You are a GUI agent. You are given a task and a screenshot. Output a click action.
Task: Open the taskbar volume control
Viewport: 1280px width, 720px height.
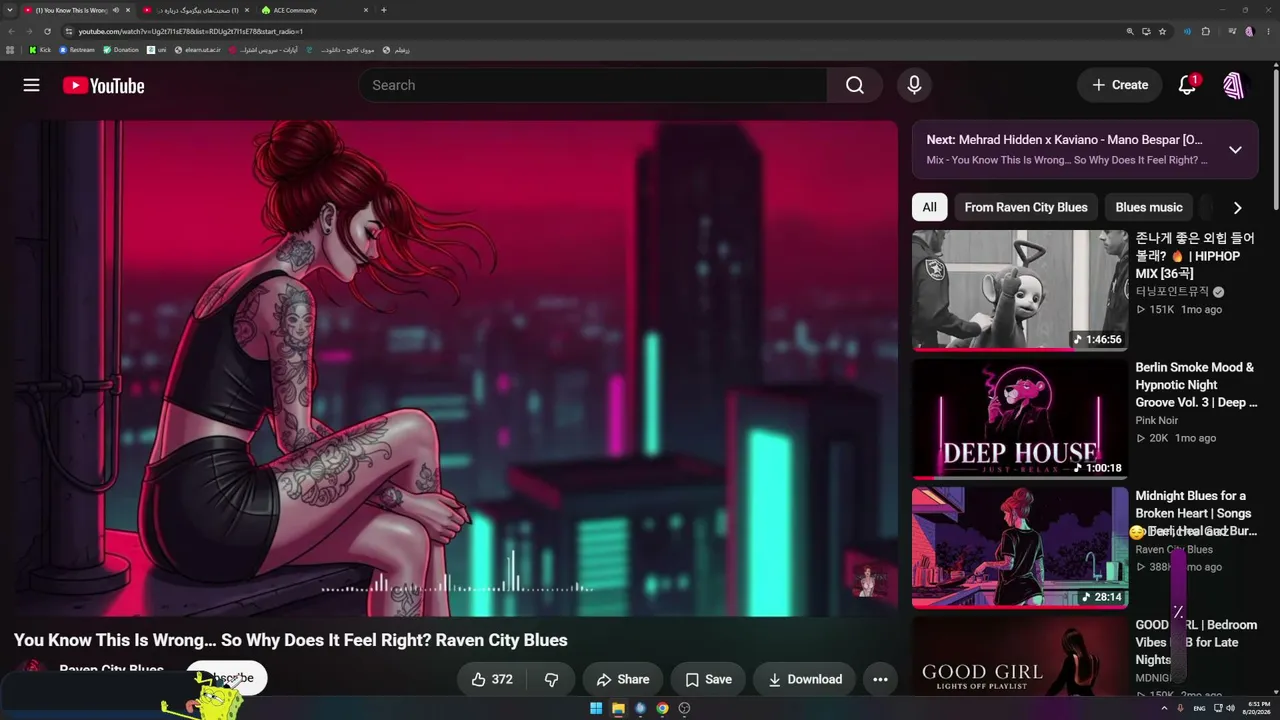pos(1230,708)
